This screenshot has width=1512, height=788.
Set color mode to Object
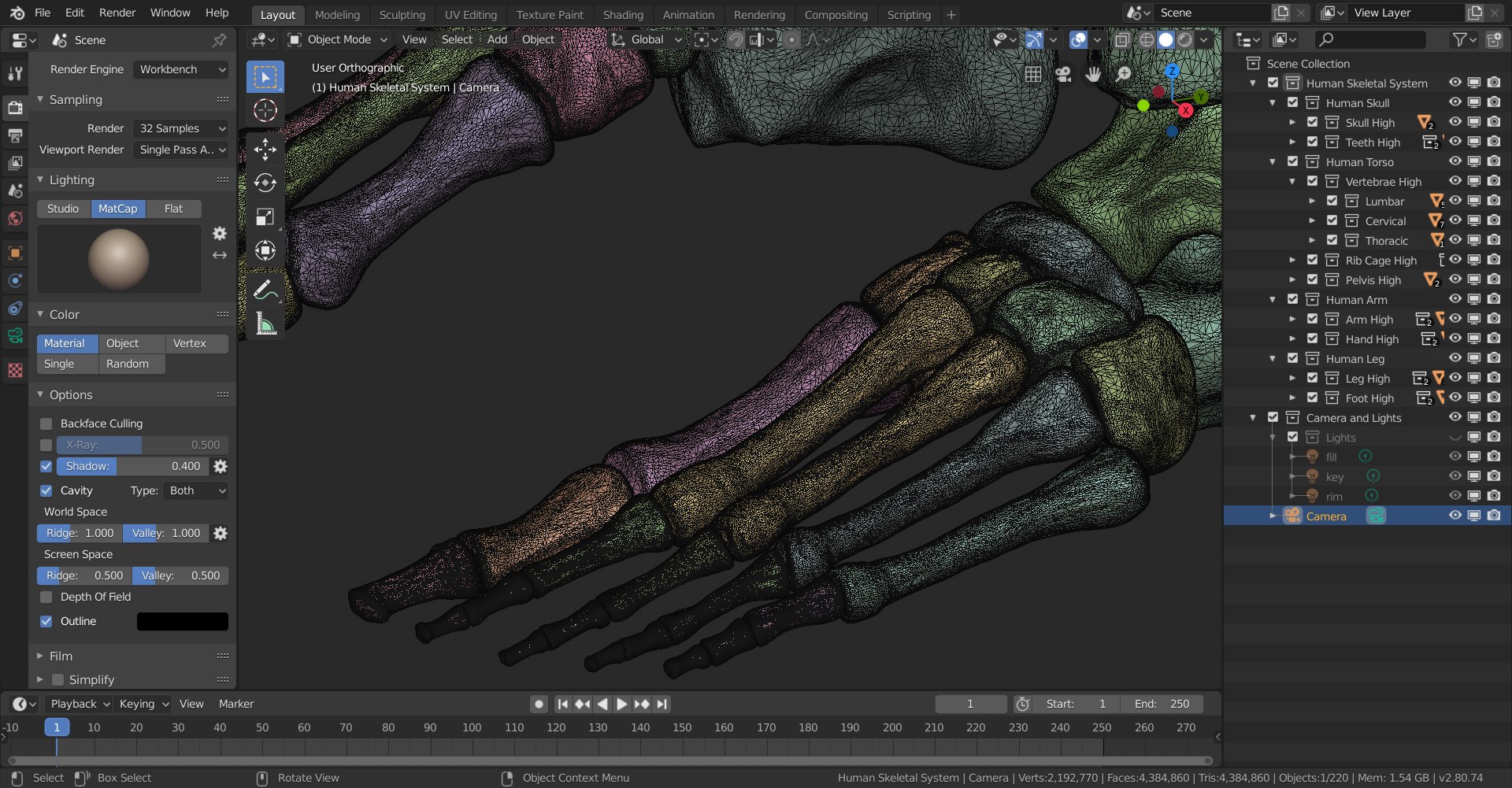click(x=132, y=343)
